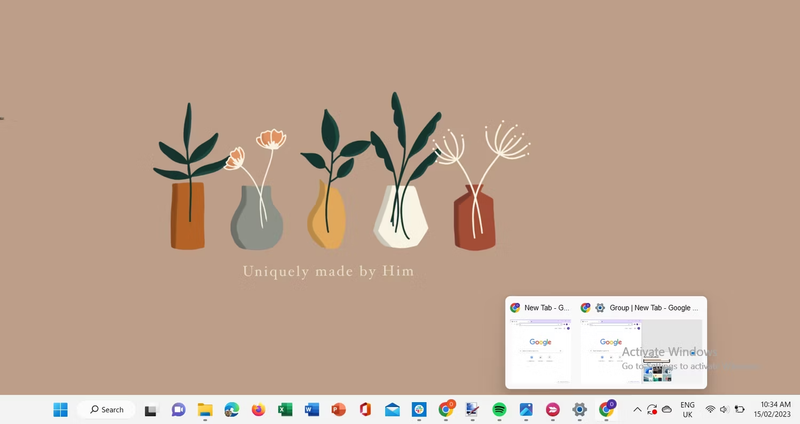Image resolution: width=800 pixels, height=424 pixels.
Task: Launch Microsoft Edge from the taskbar
Action: click(232, 409)
